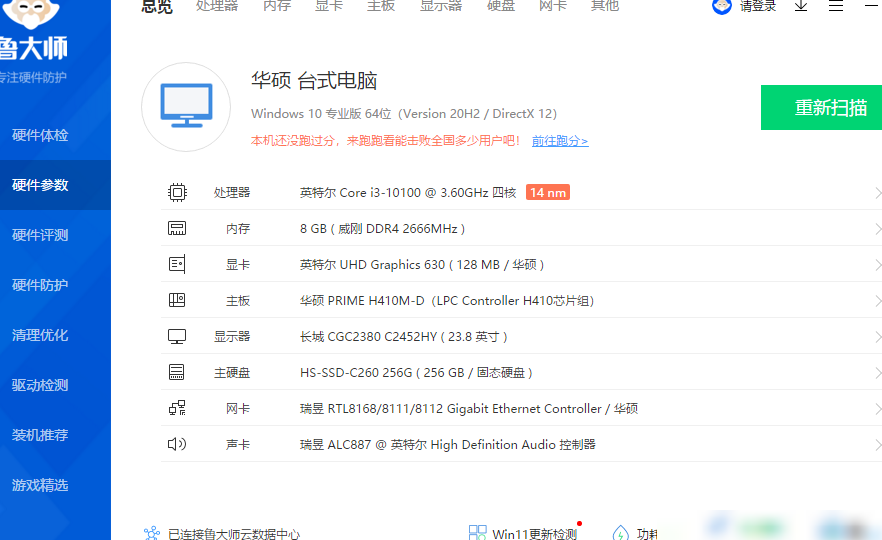Screen dimensions: 882x540
Task: Switch to the 主板 tab
Action: pos(381,6)
